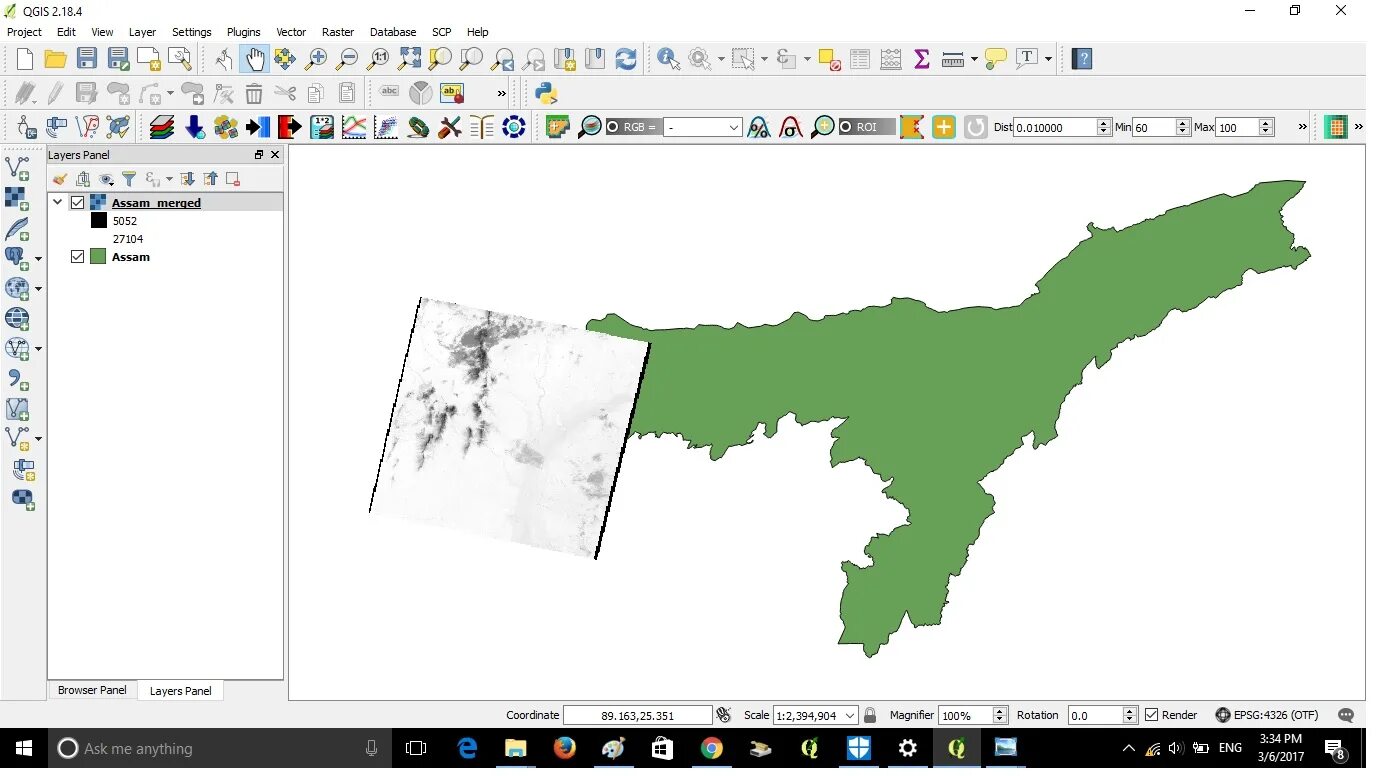The width and height of the screenshot is (1376, 776).
Task: Click the Cortana Ask me anything search box
Action: tap(218, 748)
